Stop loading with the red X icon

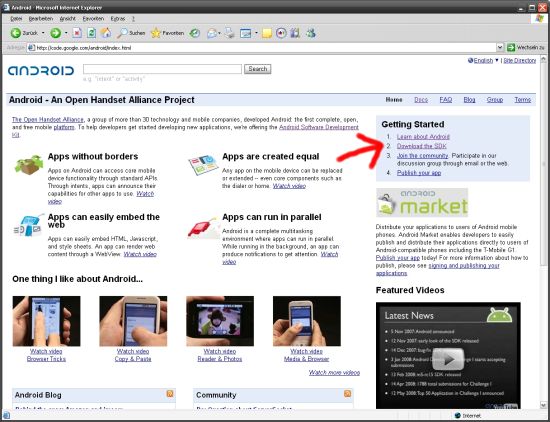77,33
